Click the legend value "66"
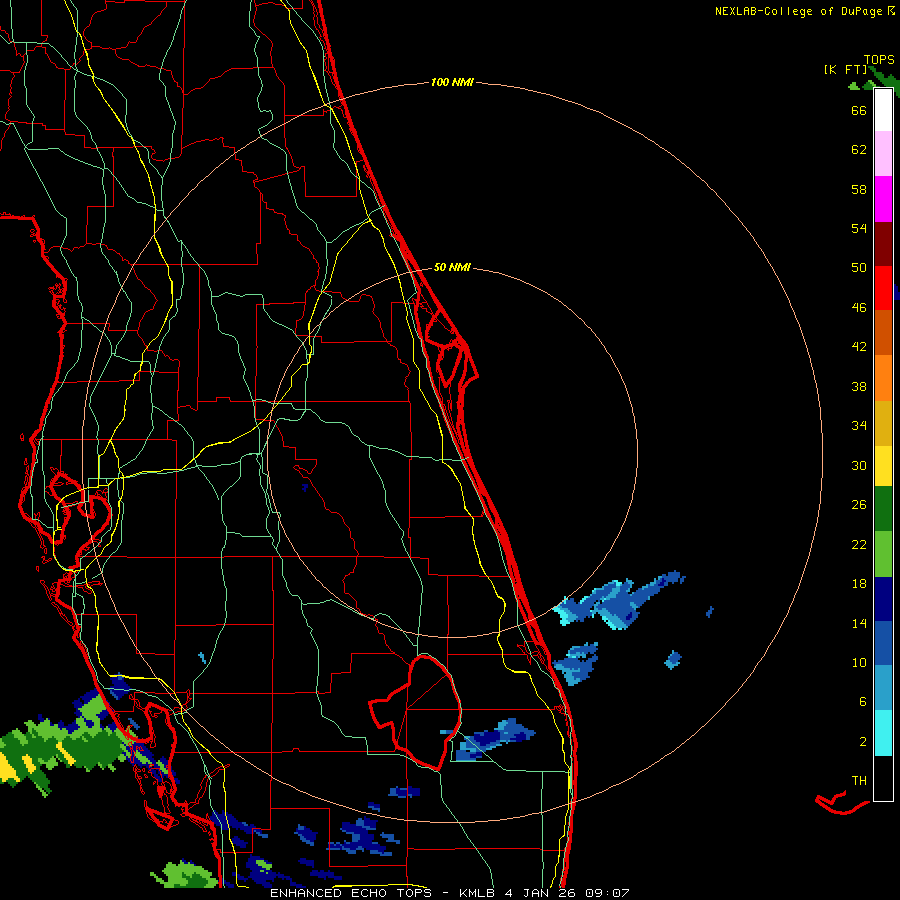Image resolution: width=900 pixels, height=900 pixels. (x=859, y=111)
